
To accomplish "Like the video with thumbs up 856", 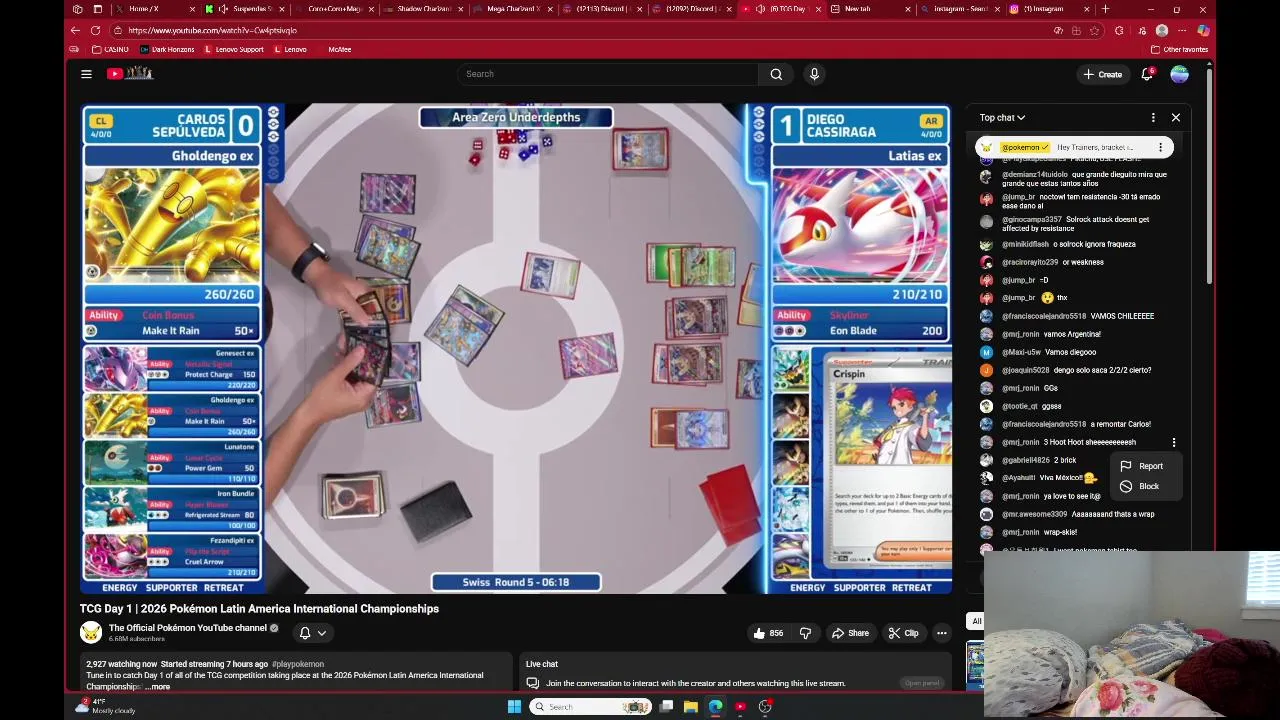I will coord(768,633).
